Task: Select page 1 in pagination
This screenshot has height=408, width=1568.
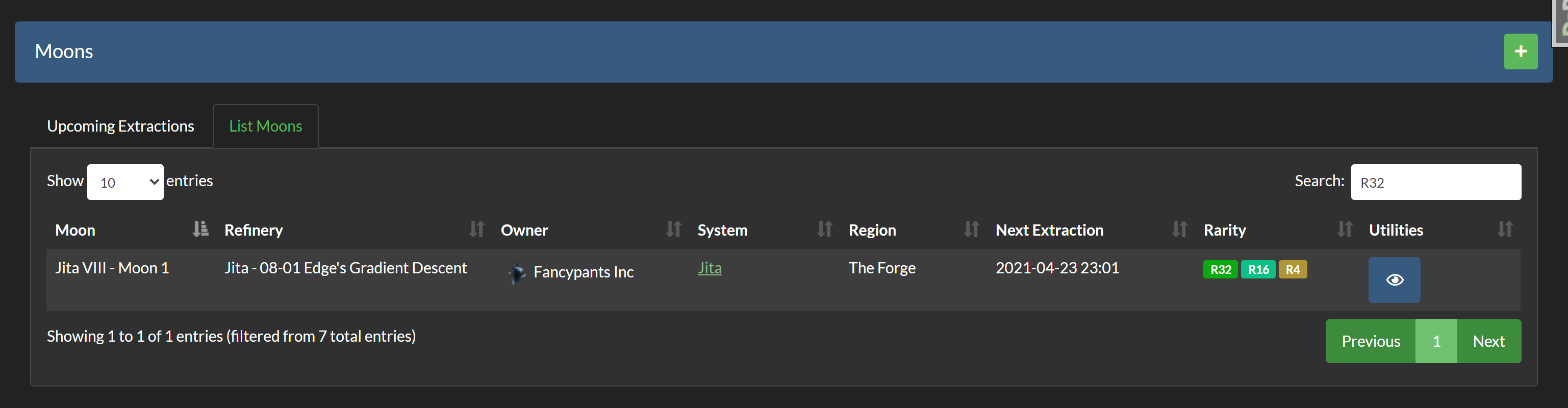Action: tap(1436, 341)
